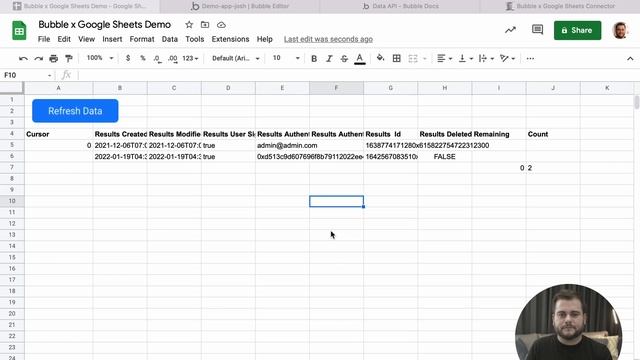Viewport: 640px width, 360px height.
Task: Toggle italic formatting
Action: click(x=329, y=59)
